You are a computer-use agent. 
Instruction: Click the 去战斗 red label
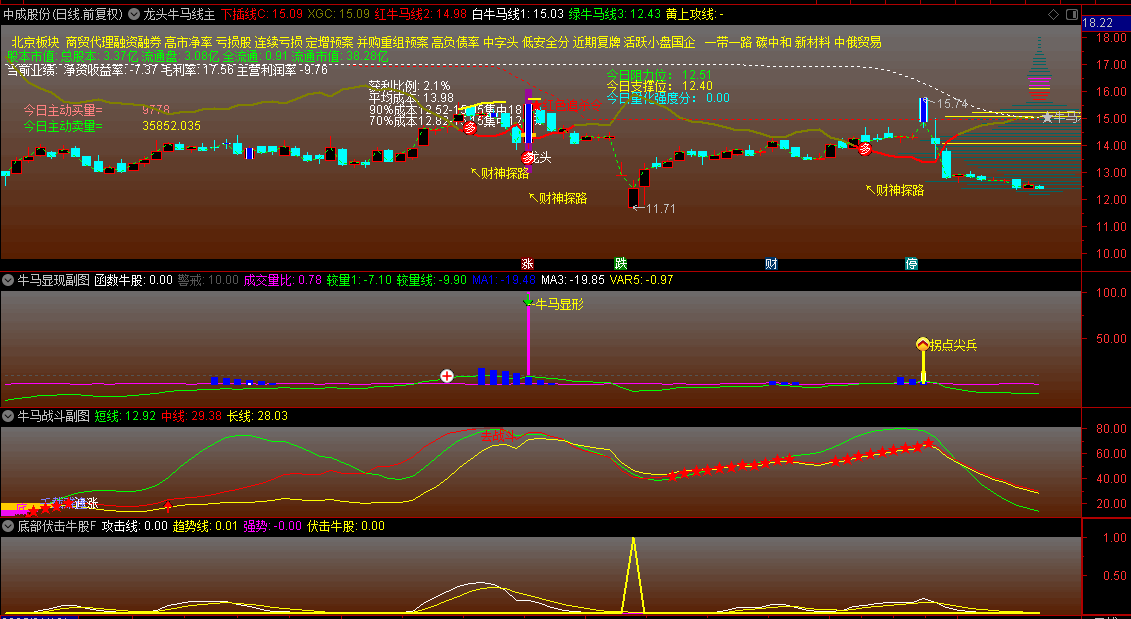coord(498,436)
